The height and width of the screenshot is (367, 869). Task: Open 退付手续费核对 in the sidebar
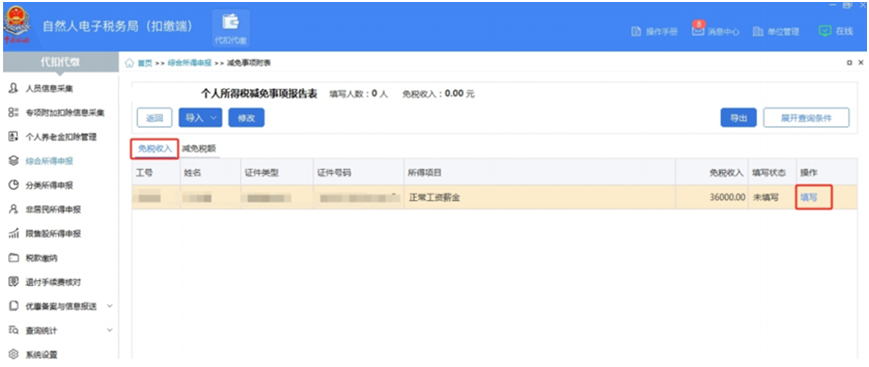click(53, 282)
